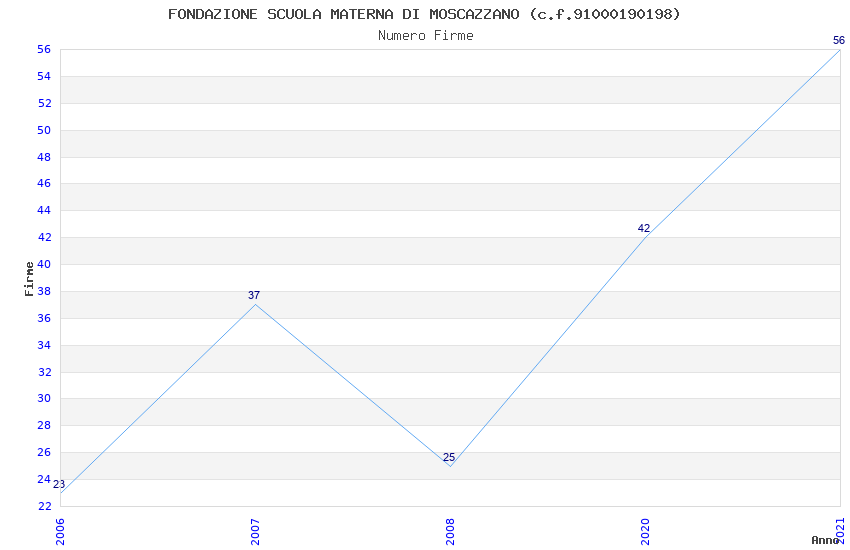
Task: Click the y-axis tick label 40
Action: (x=44, y=264)
